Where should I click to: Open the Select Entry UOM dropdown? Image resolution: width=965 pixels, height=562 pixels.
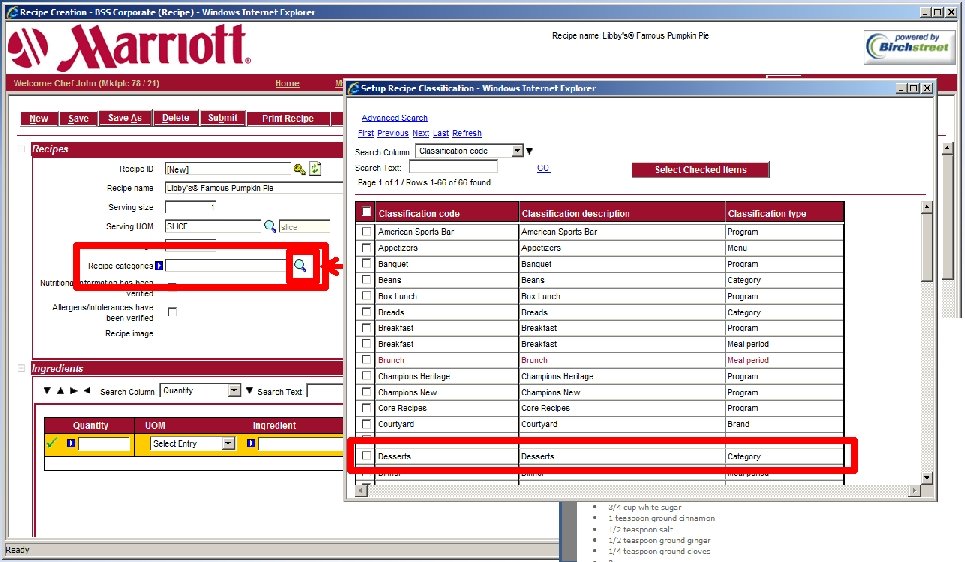(x=228, y=443)
